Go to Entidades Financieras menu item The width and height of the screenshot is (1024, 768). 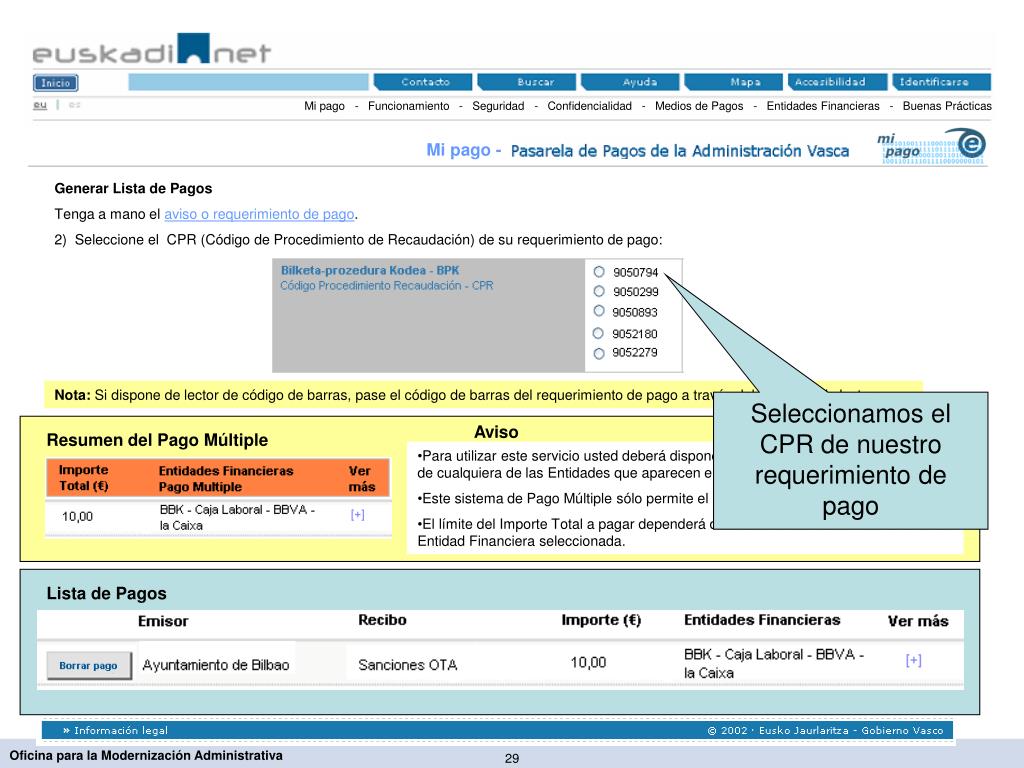click(x=823, y=106)
